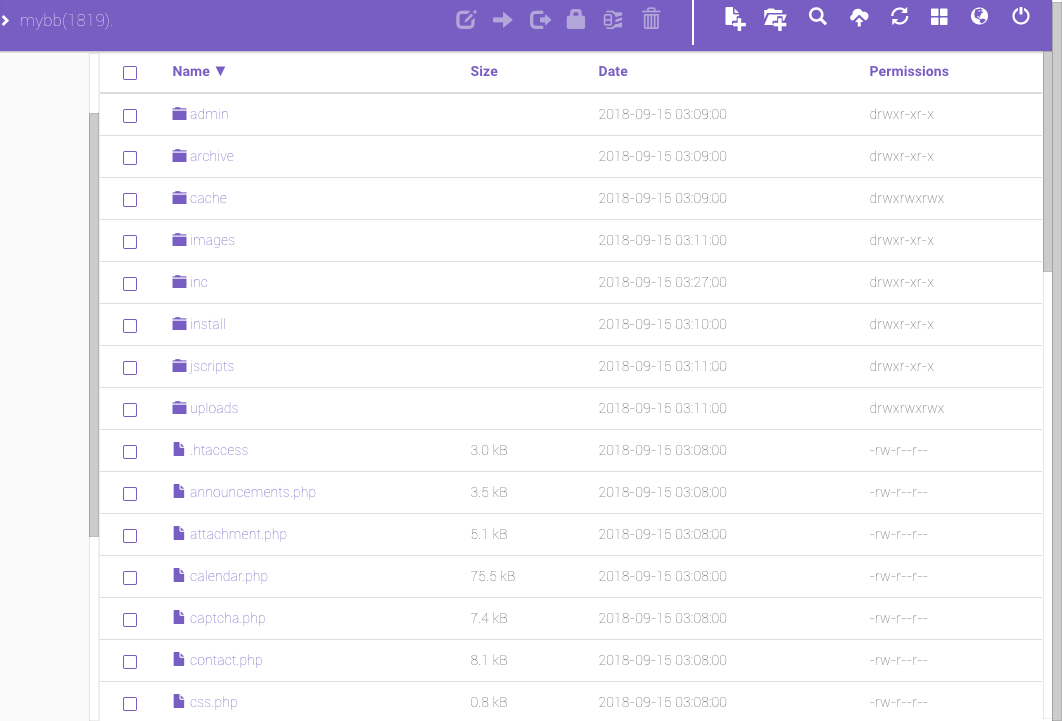Open the announcements.php file link
The height and width of the screenshot is (721, 1062).
click(x=253, y=492)
